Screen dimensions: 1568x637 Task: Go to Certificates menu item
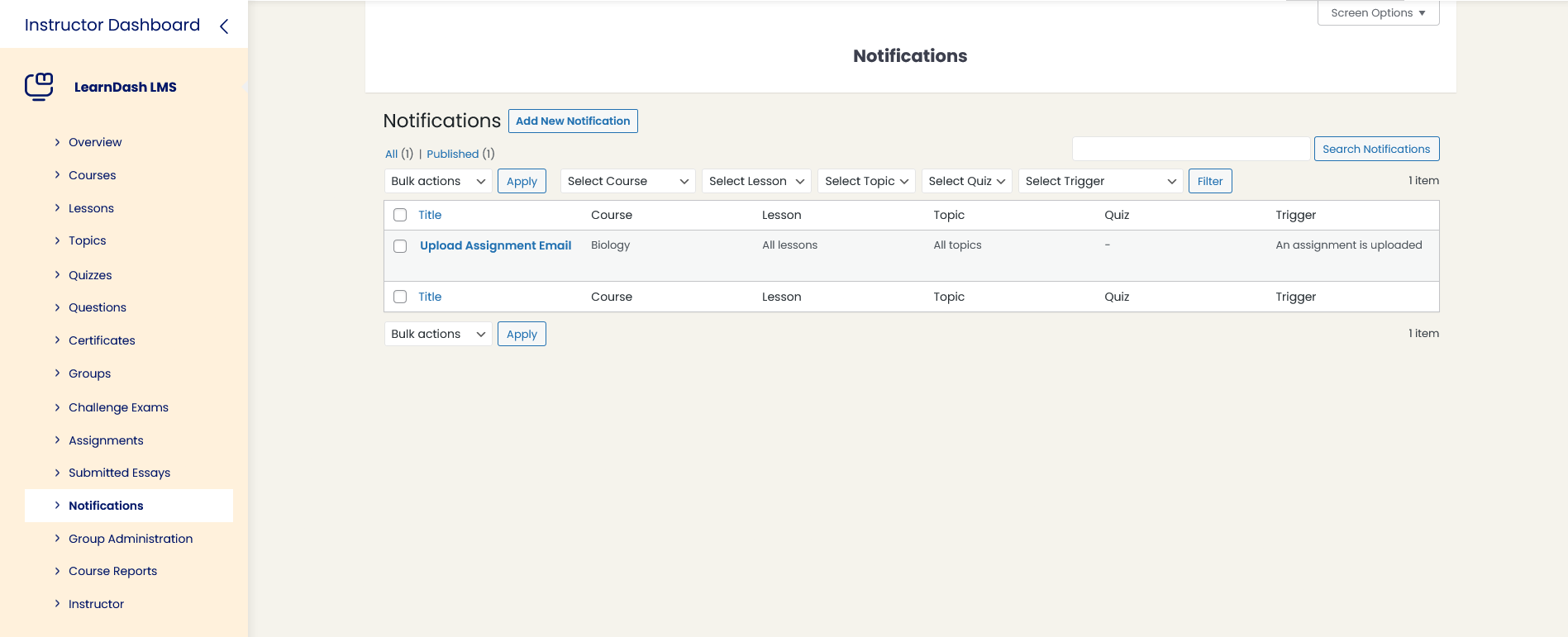coord(102,340)
